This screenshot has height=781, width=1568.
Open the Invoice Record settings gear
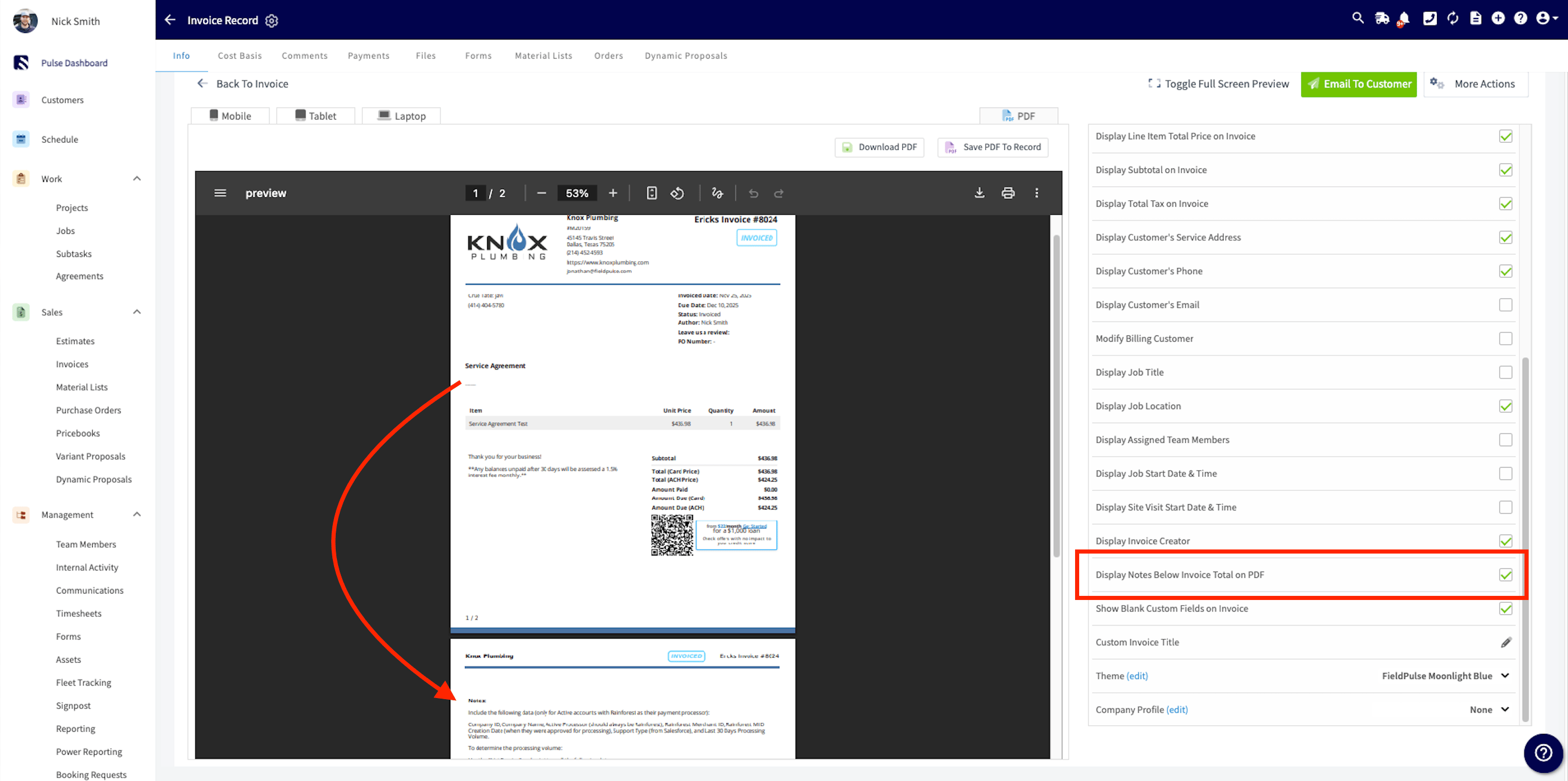tap(272, 21)
